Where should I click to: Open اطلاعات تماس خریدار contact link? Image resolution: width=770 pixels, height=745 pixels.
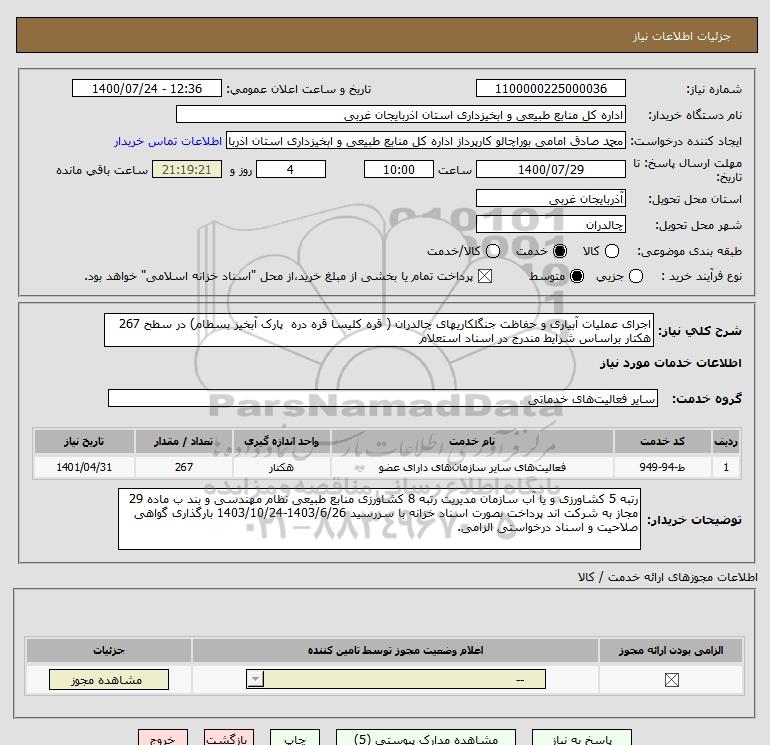point(168,141)
